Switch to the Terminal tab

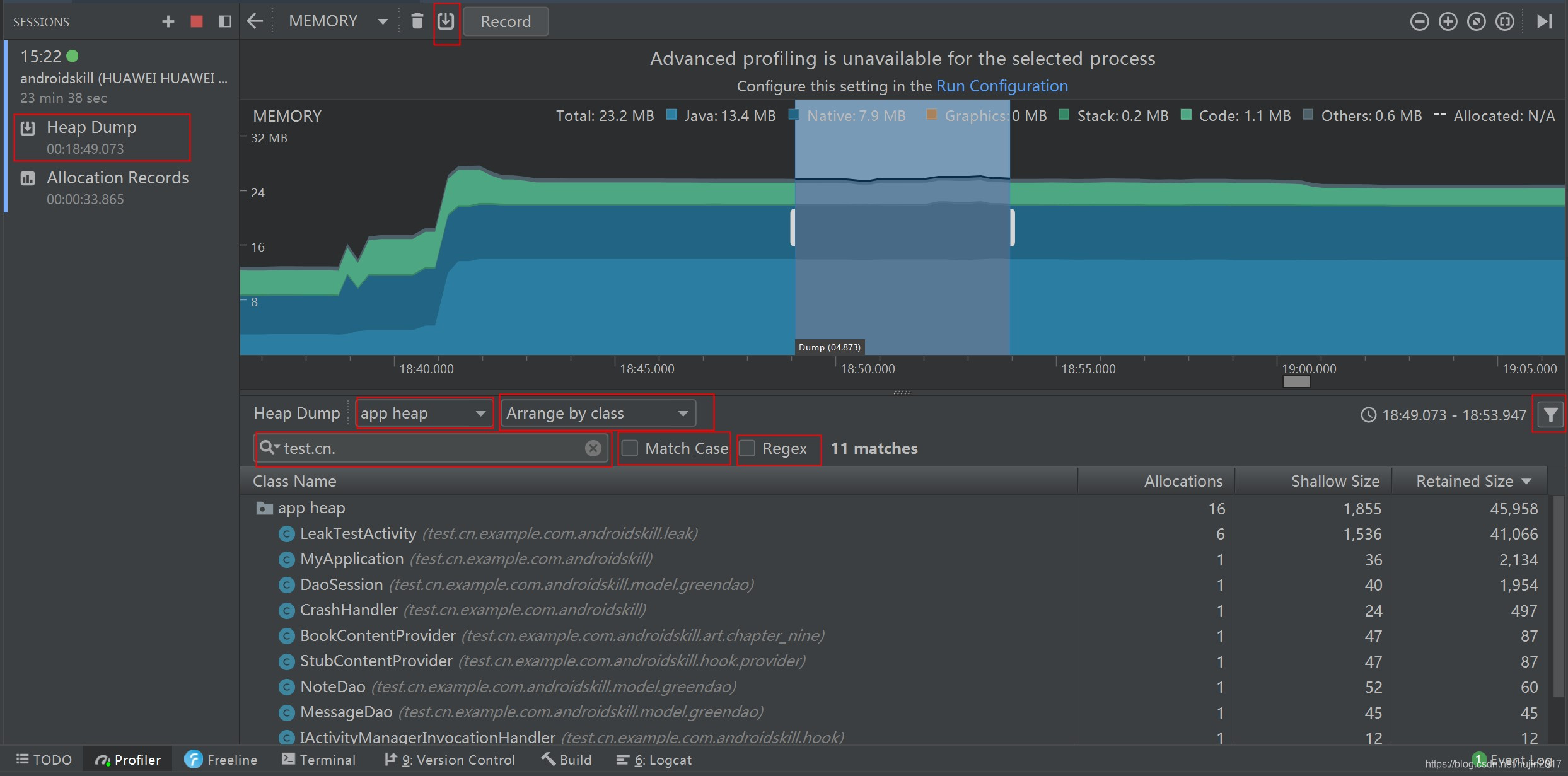319,760
